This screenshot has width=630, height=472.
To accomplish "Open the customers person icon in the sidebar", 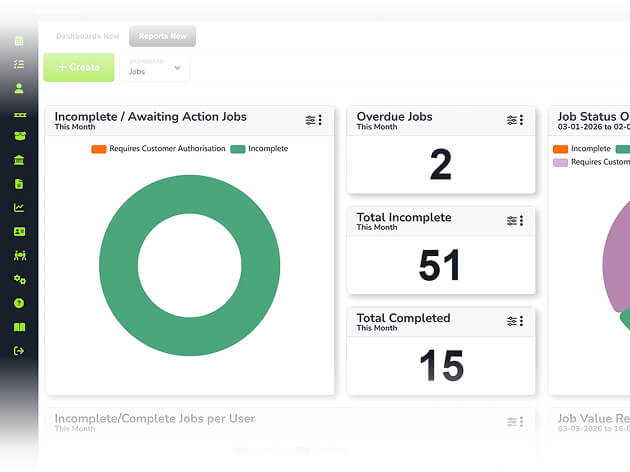I will click(19, 88).
